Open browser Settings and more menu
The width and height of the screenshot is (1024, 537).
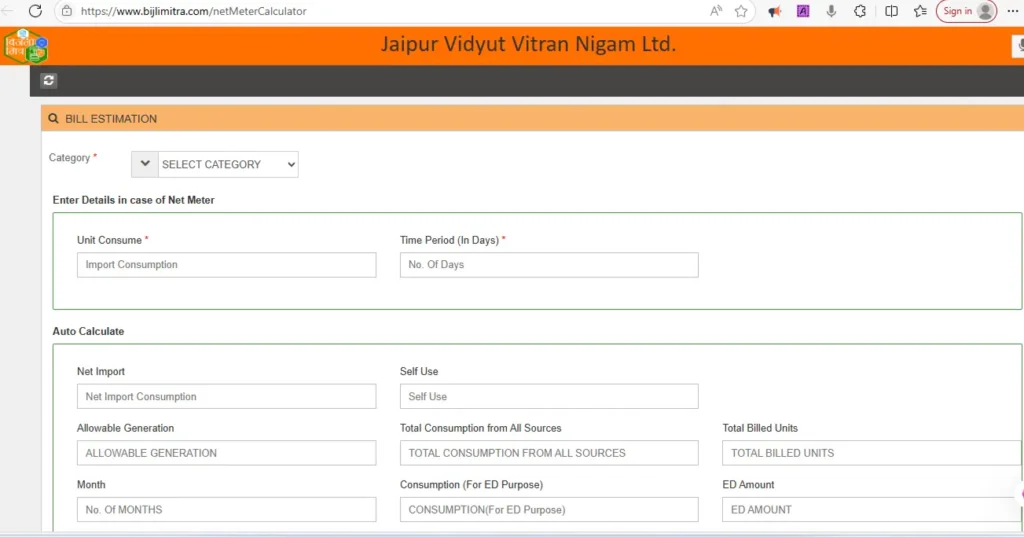coord(1012,11)
